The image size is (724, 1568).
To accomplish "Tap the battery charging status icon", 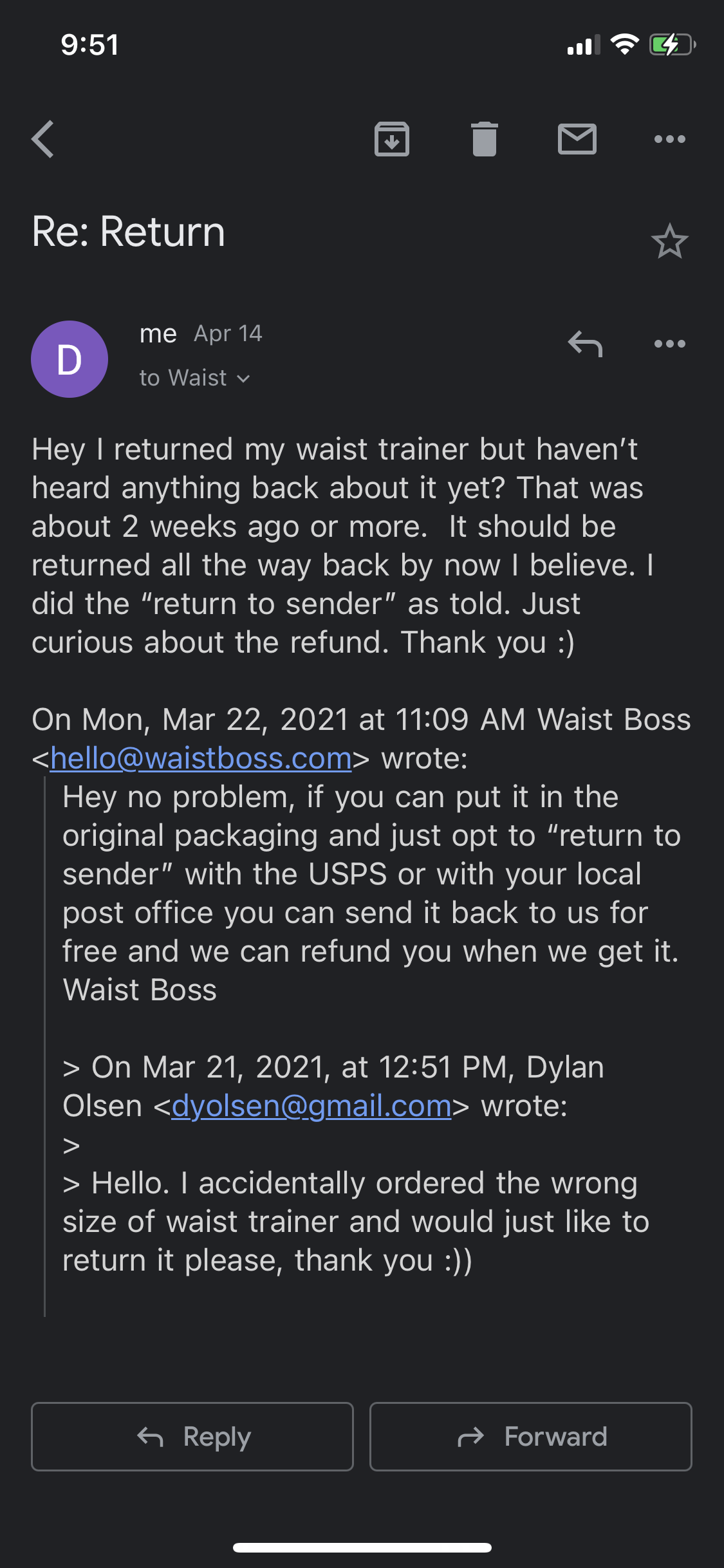I will (x=673, y=45).
